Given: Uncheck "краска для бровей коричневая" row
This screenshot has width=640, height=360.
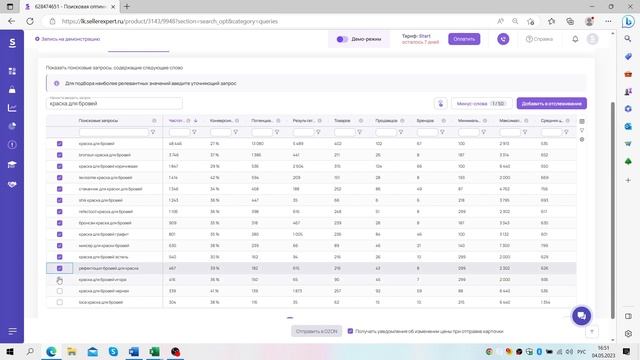Looking at the screenshot, I should [60, 167].
